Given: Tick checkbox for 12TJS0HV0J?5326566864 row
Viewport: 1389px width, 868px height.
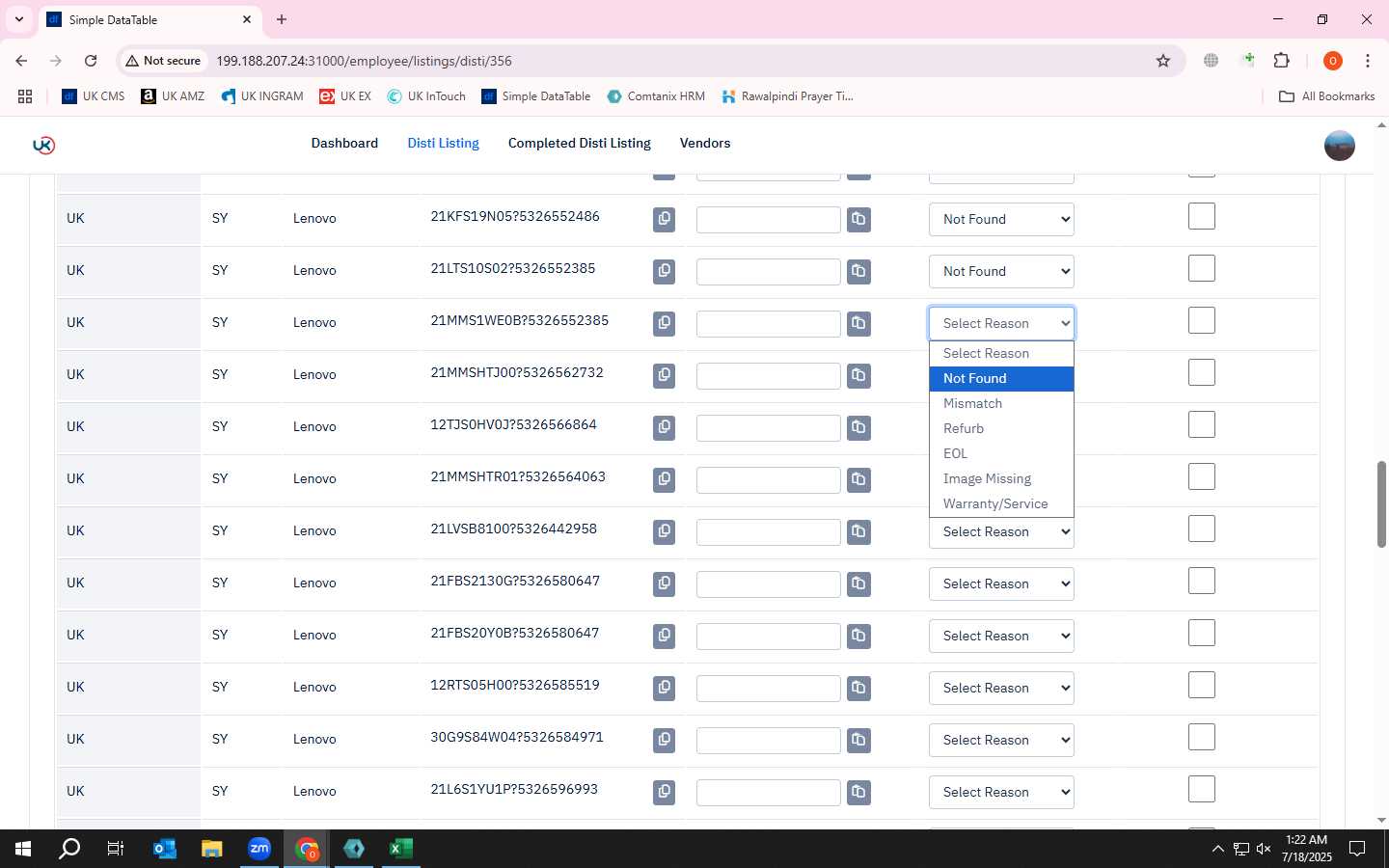Looking at the screenshot, I should click(1202, 424).
